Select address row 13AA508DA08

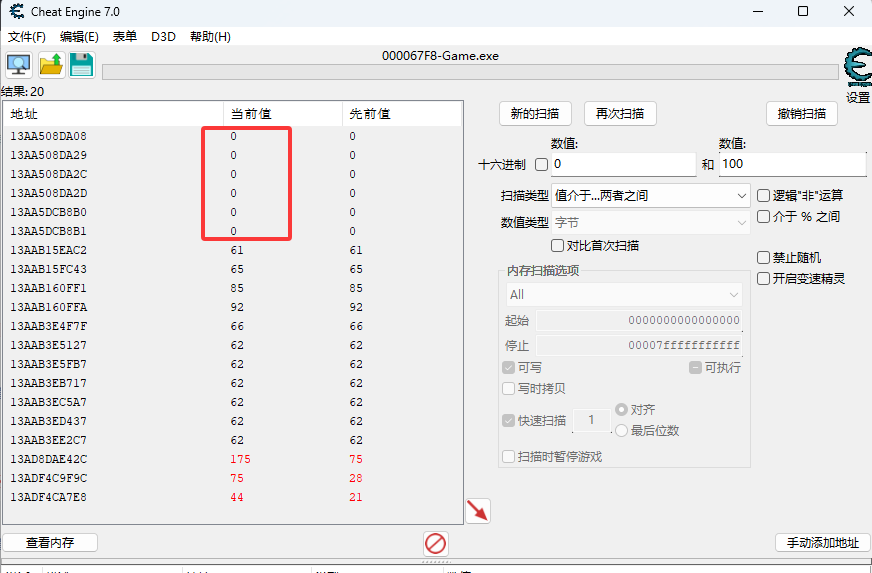(x=233, y=136)
